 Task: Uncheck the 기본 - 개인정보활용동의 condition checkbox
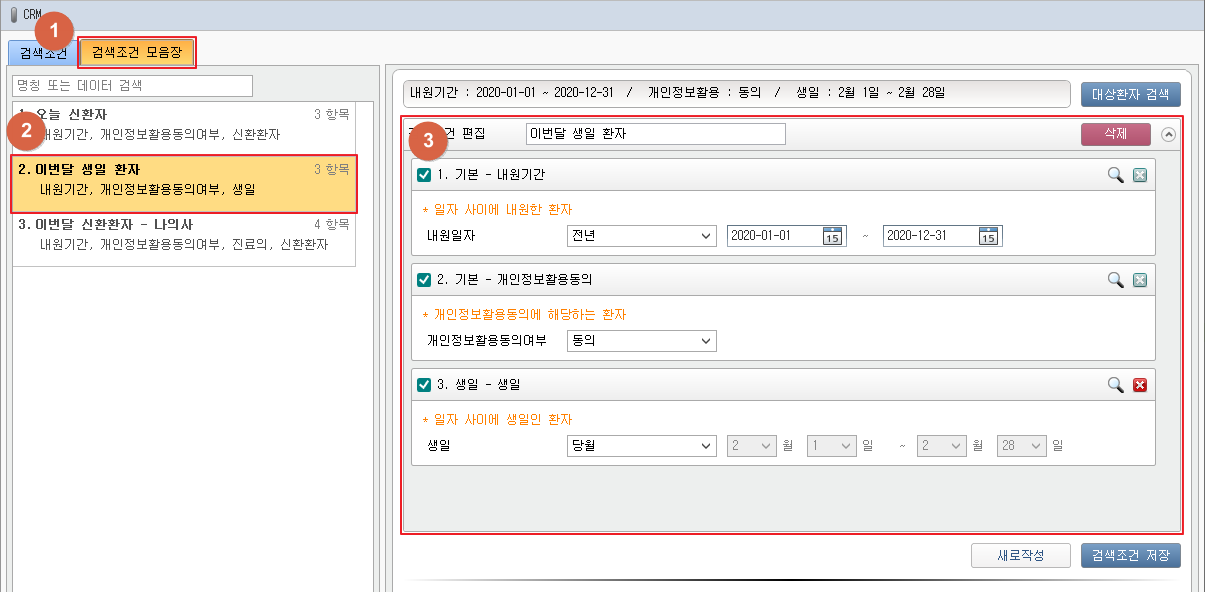coord(424,280)
